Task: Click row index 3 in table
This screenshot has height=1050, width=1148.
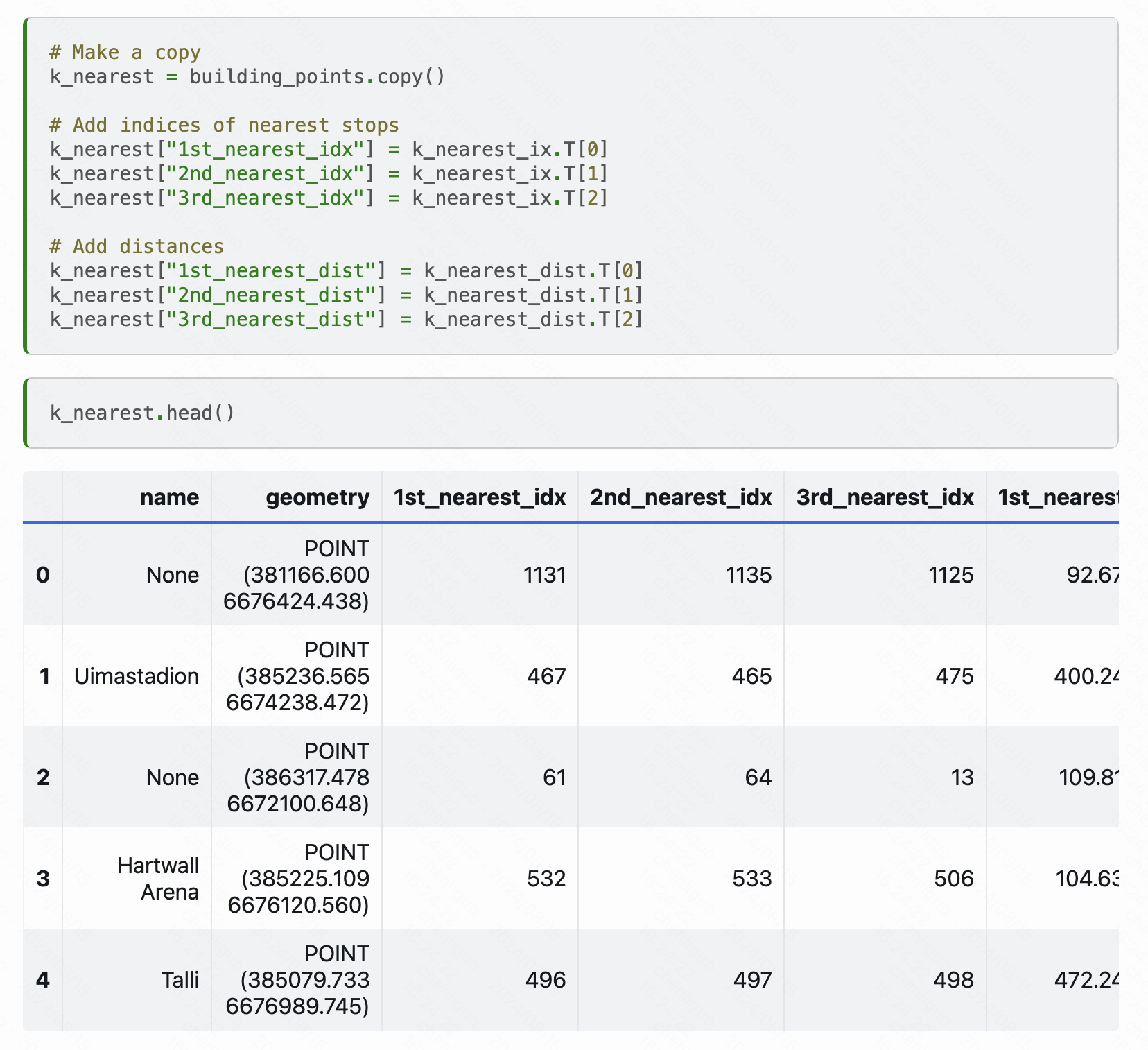Action: pos(43,879)
